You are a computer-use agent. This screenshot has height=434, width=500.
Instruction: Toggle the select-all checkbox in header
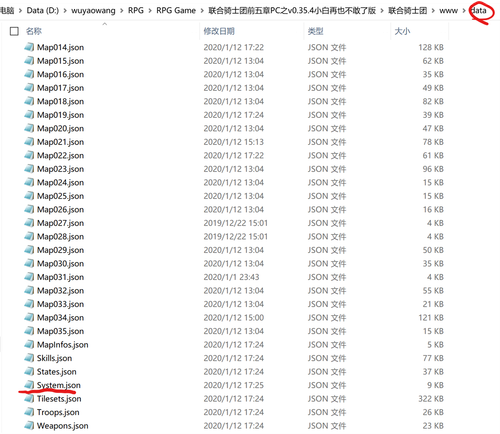(x=14, y=31)
